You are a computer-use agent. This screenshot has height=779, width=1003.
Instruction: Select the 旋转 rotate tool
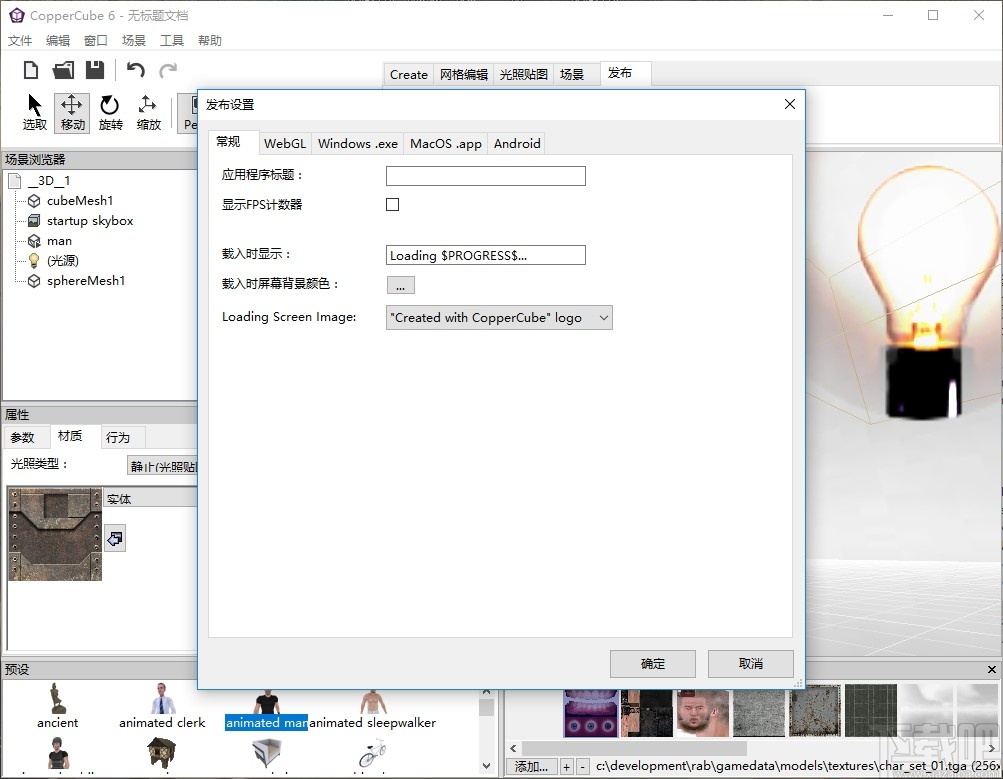[x=109, y=111]
